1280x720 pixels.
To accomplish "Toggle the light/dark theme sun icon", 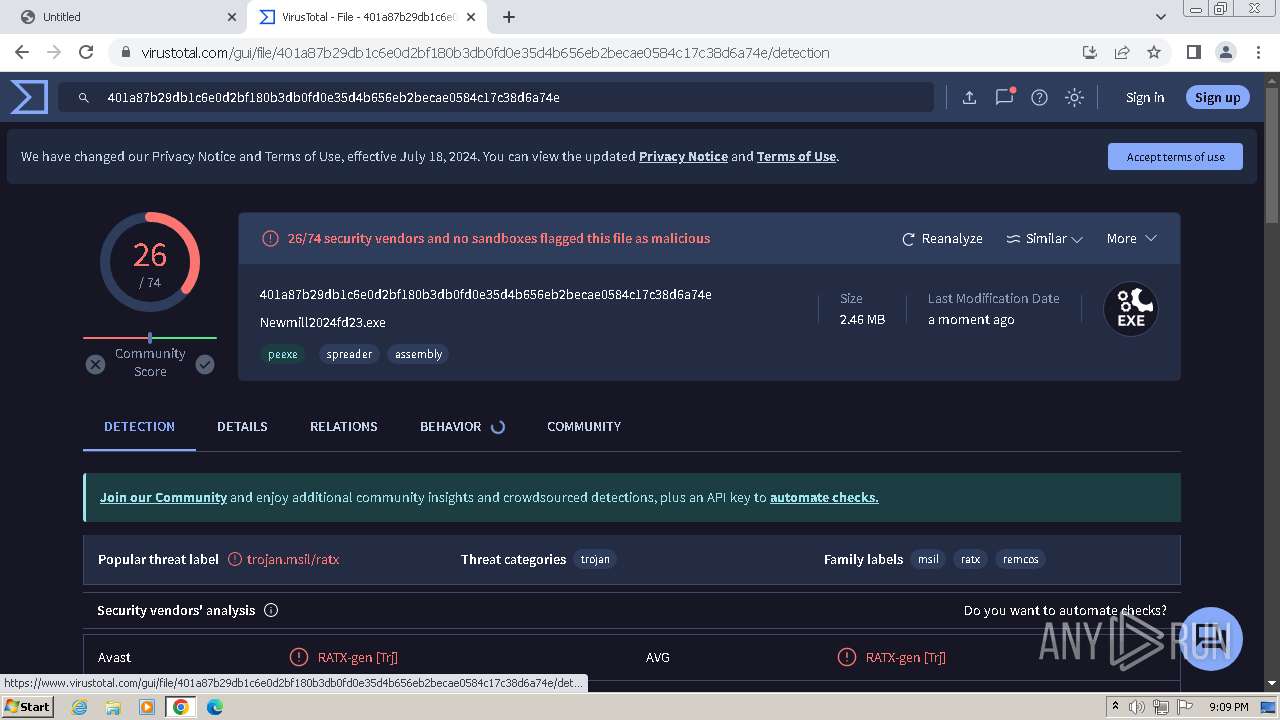I will 1074,97.
